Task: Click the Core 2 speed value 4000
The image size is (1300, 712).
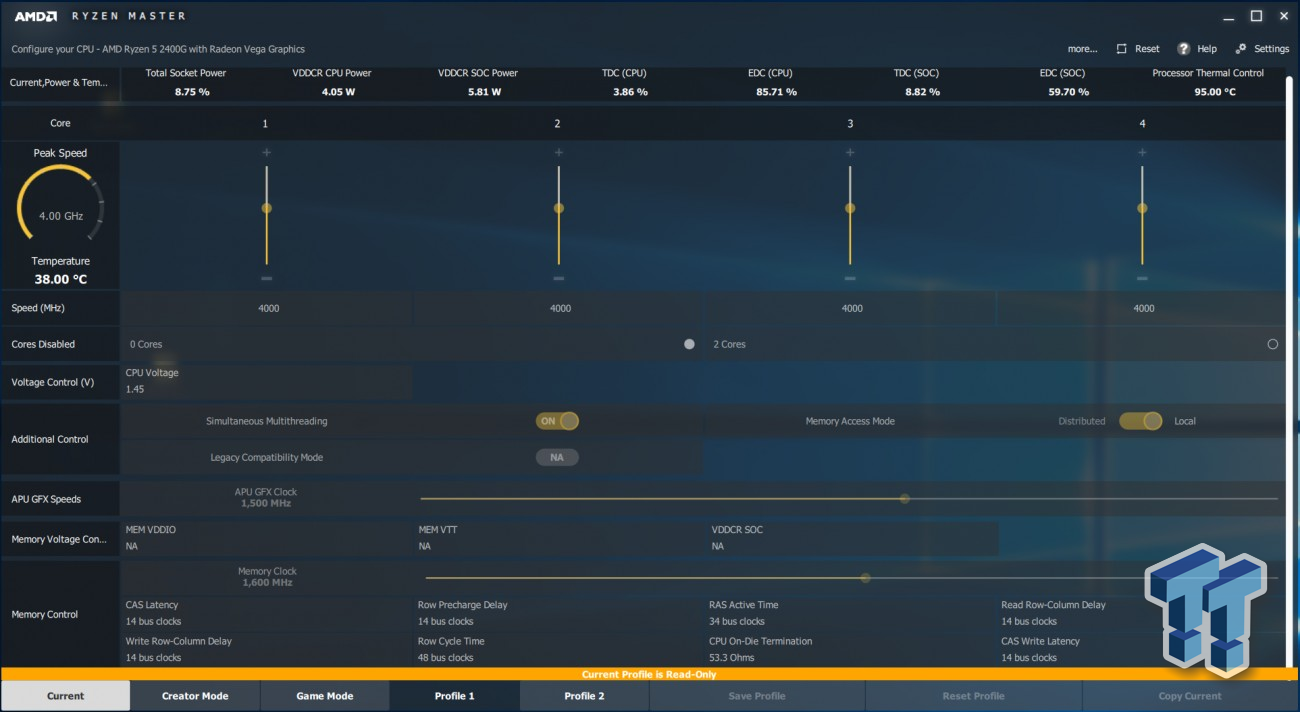Action: click(x=560, y=308)
